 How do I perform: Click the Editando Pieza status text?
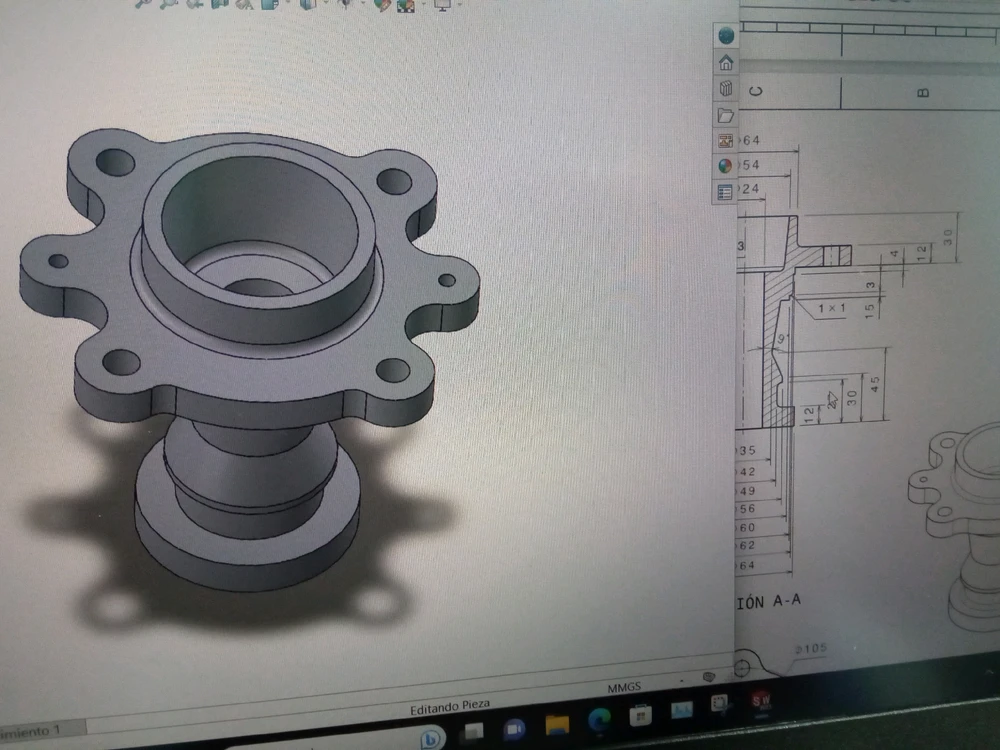coord(450,707)
